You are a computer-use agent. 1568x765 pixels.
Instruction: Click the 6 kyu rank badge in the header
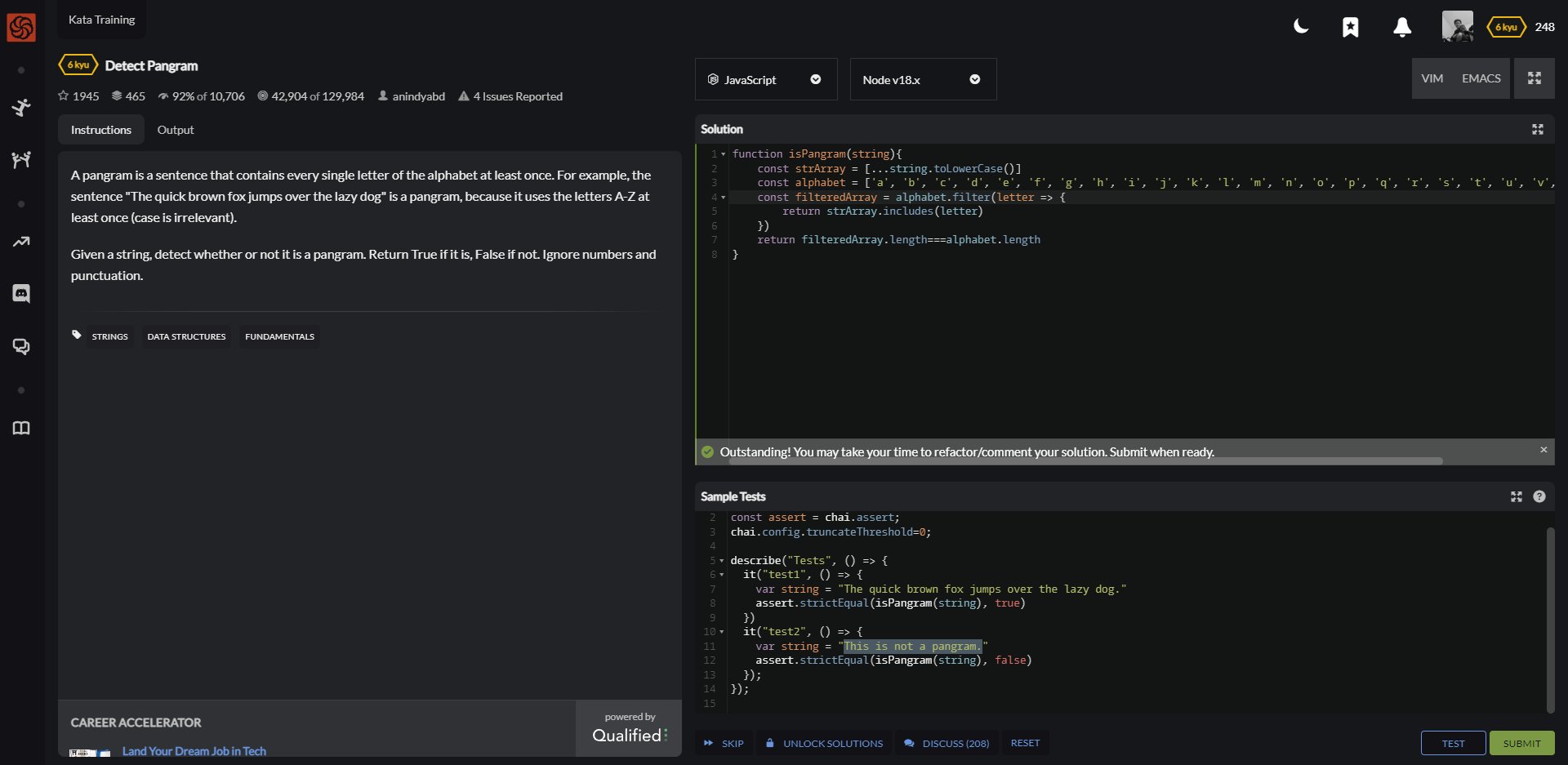[1506, 27]
